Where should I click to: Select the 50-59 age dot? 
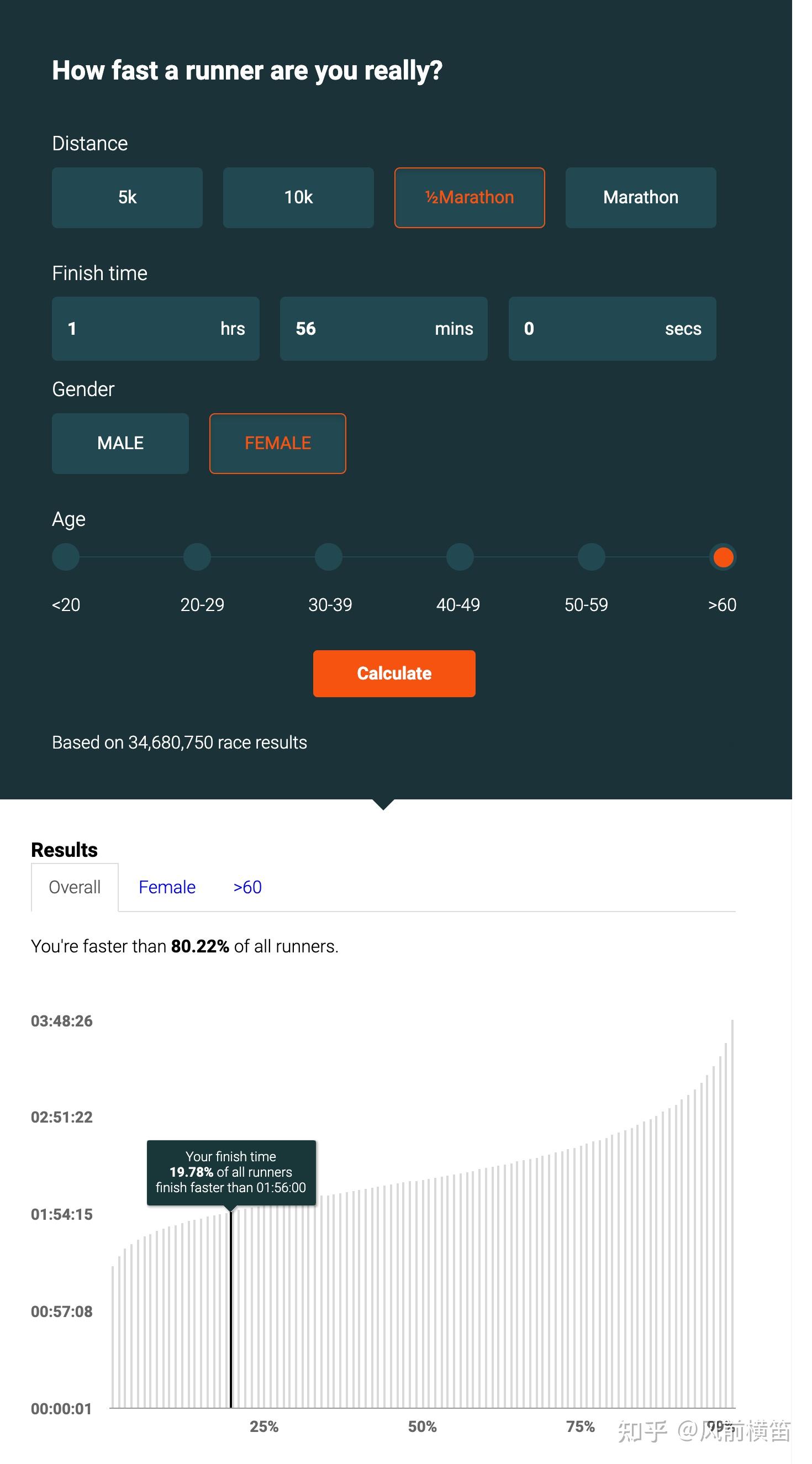[x=592, y=557]
